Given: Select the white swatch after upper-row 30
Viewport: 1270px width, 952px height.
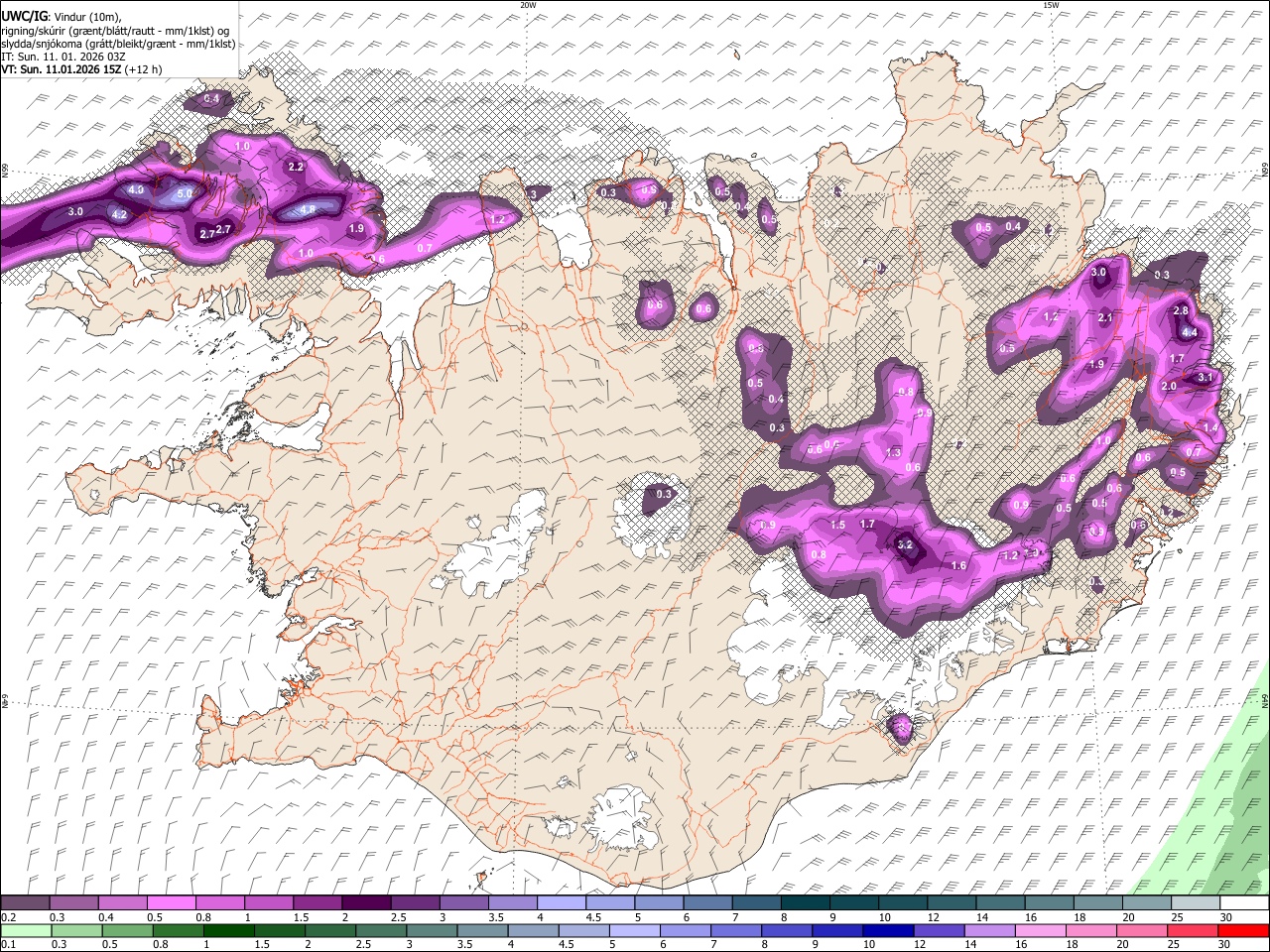Looking at the screenshot, I should coord(1244,903).
